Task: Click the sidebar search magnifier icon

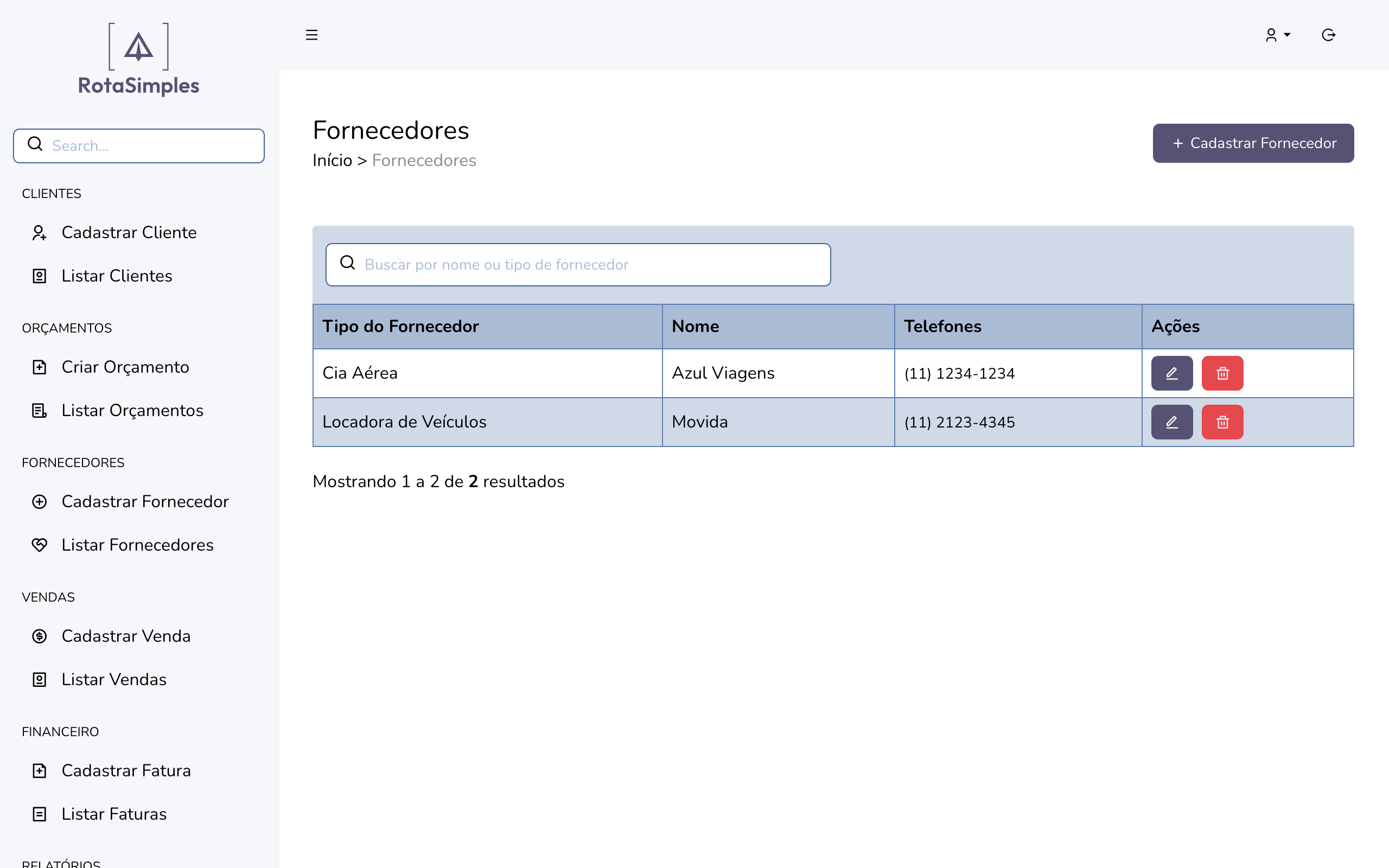Action: point(36,144)
